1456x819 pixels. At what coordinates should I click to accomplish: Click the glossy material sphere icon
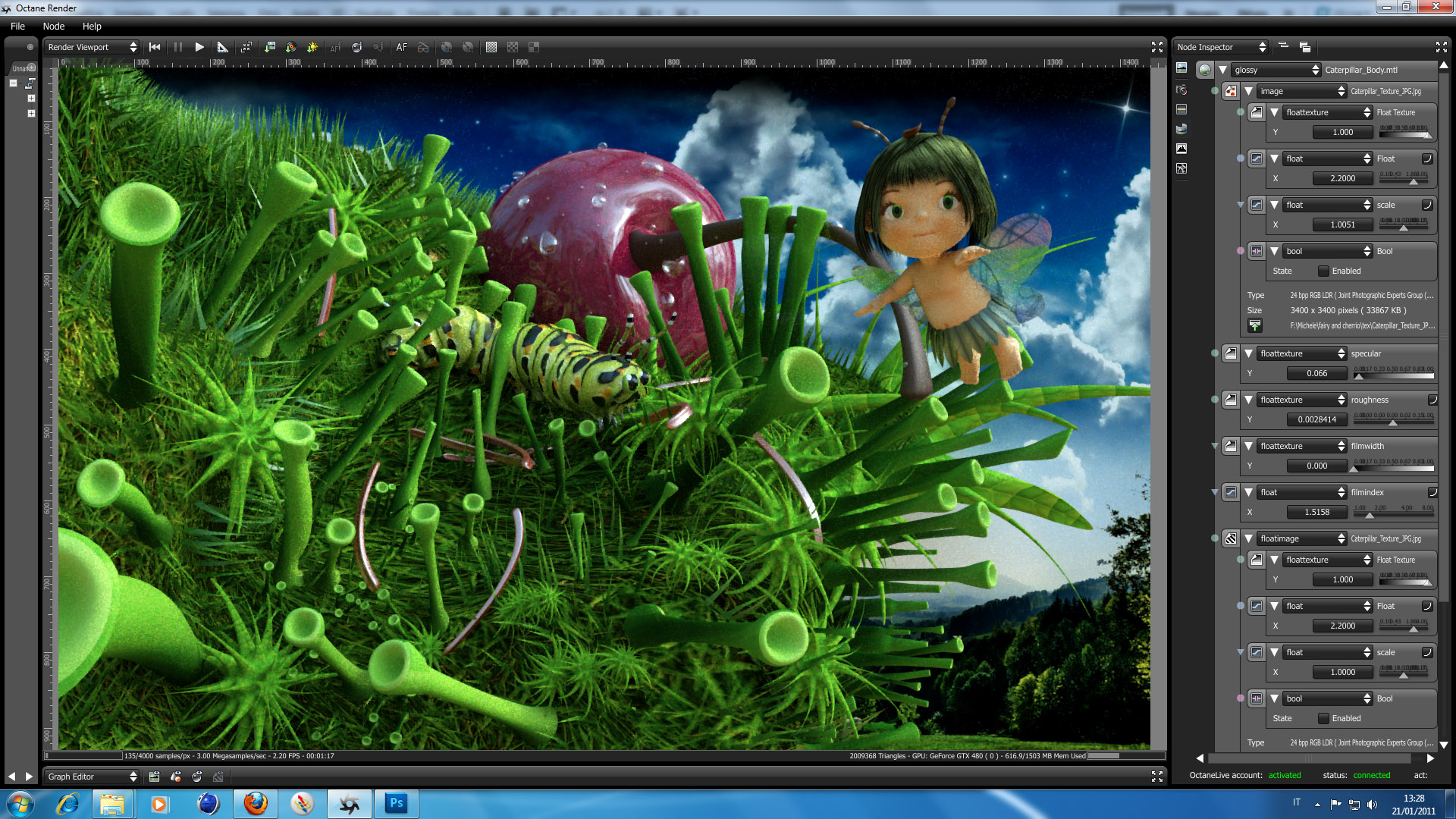click(1205, 70)
